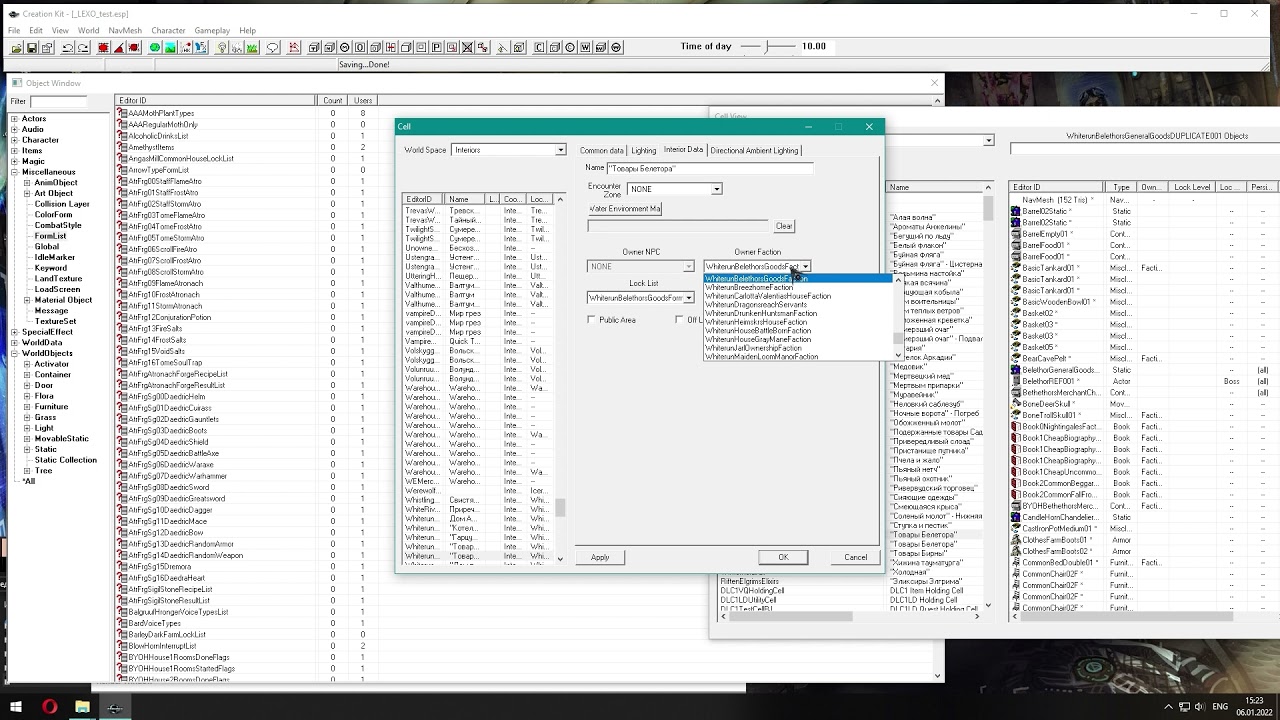Expand the Material Object tree node
The image size is (1280, 720).
point(27,300)
